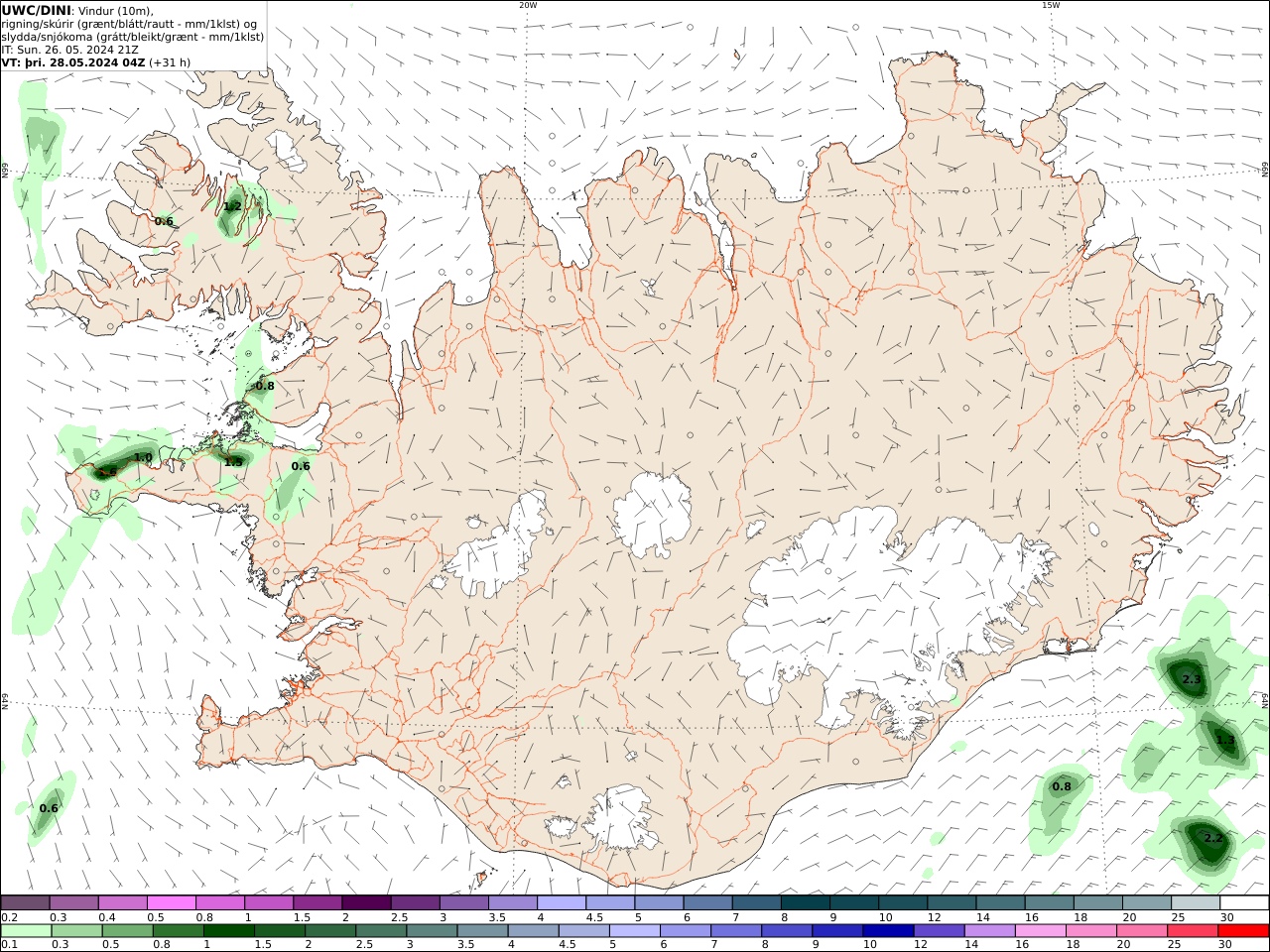Select the deep blue lower swatch labeled 10
The height and width of the screenshot is (952, 1270).
click(888, 930)
